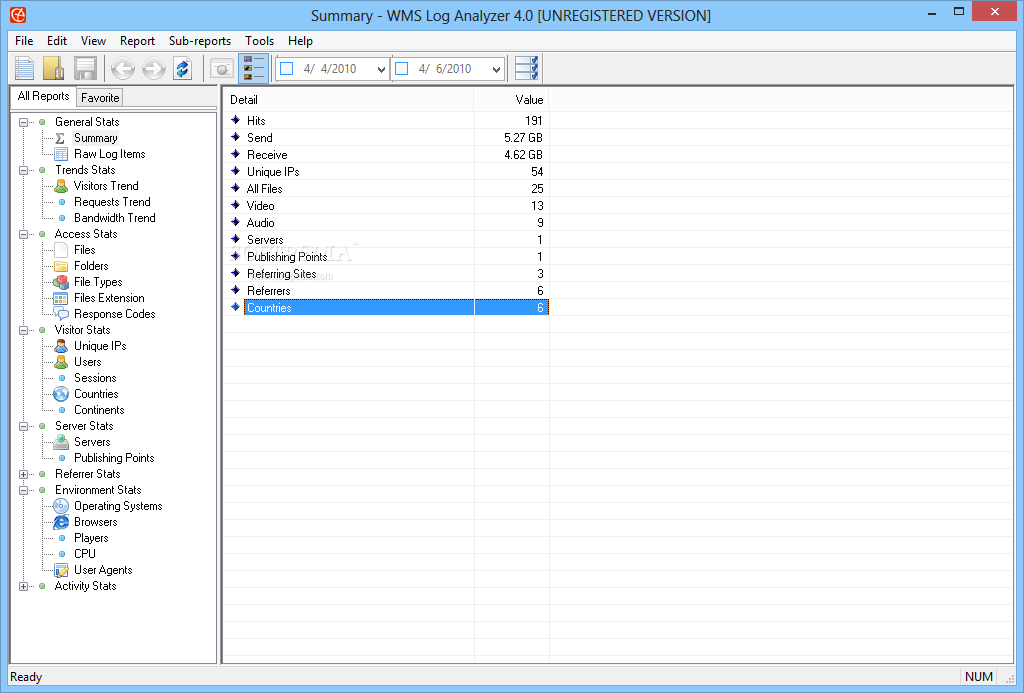Image resolution: width=1024 pixels, height=693 pixels.
Task: Click the Raw Log Items table icon
Action: tap(61, 154)
